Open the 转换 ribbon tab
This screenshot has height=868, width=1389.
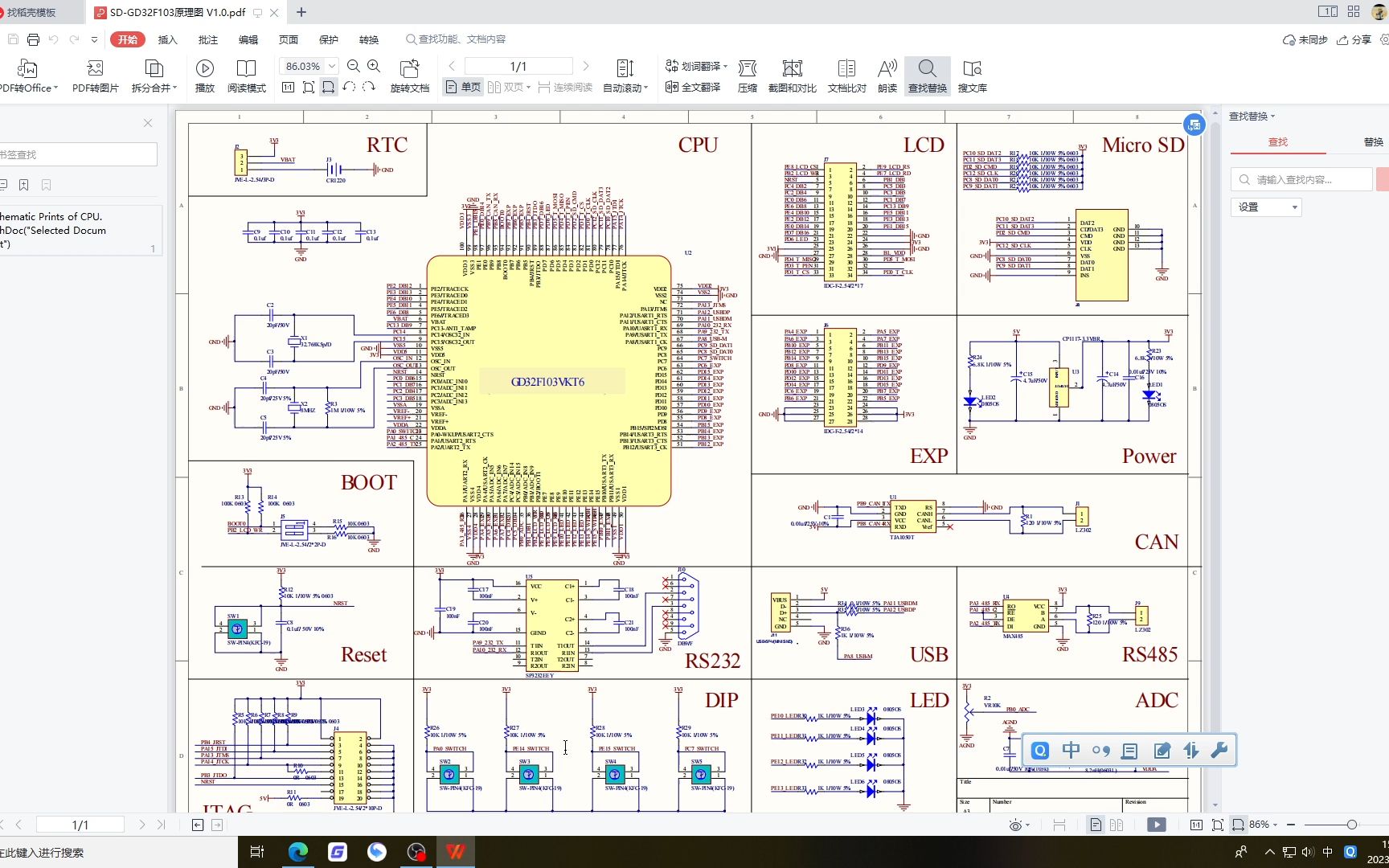(x=368, y=39)
